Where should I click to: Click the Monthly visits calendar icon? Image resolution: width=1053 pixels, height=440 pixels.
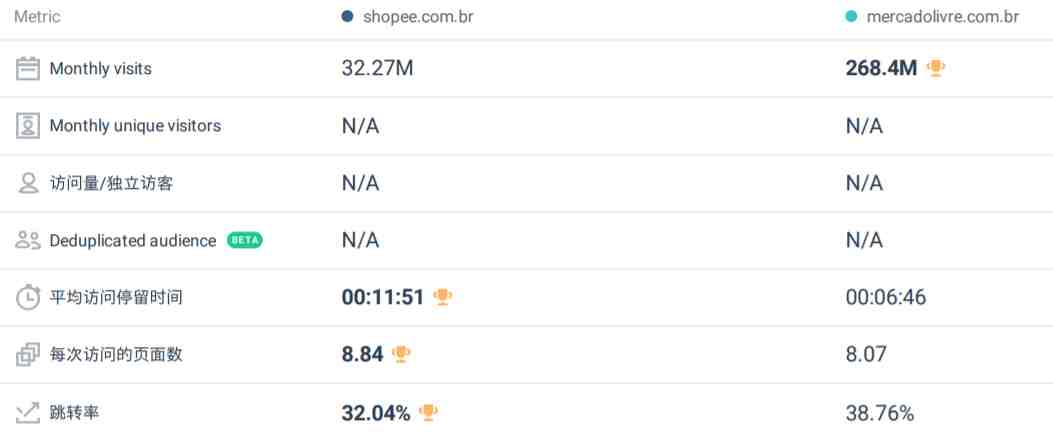[28, 69]
